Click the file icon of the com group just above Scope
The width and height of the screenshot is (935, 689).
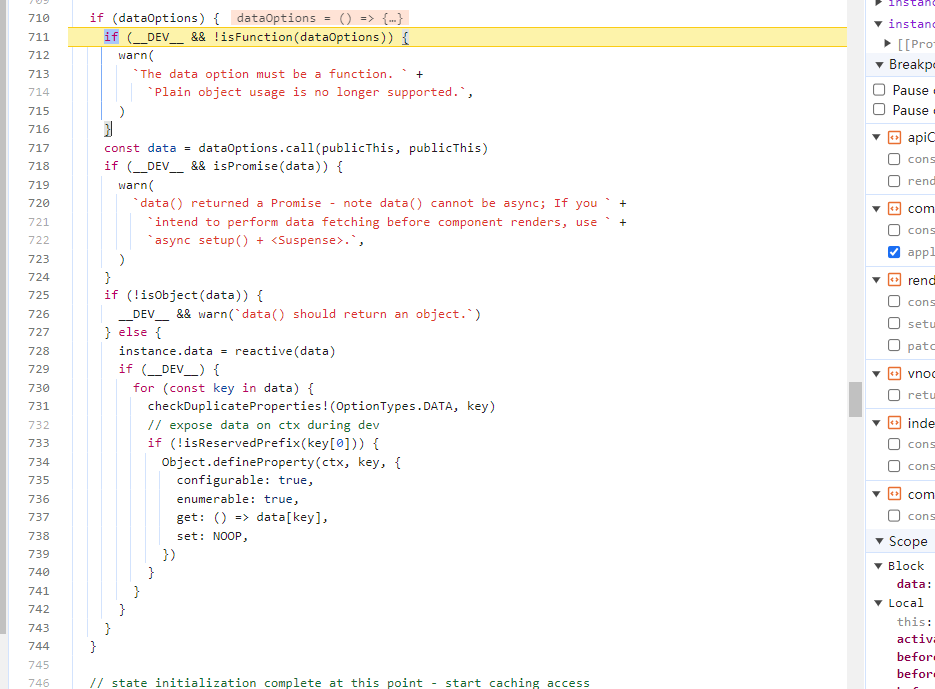(894, 495)
